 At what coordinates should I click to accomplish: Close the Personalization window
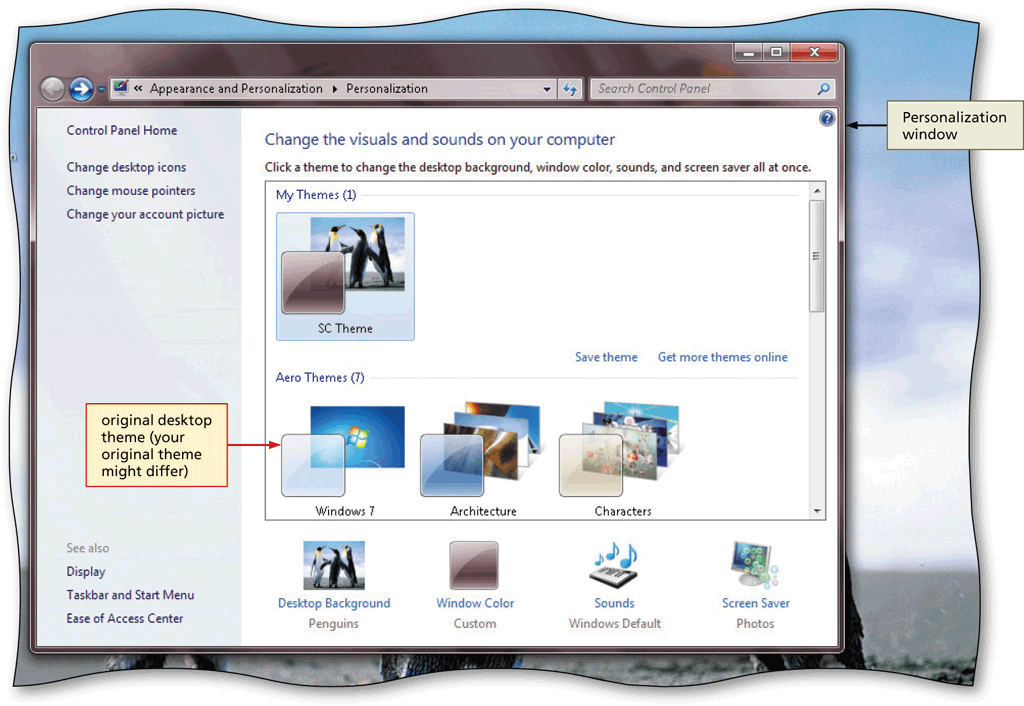pyautogui.click(x=814, y=52)
